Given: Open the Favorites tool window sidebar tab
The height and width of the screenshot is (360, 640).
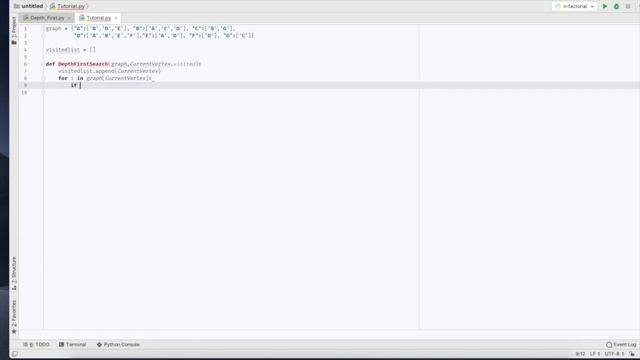Looking at the screenshot, I should click(x=14, y=316).
